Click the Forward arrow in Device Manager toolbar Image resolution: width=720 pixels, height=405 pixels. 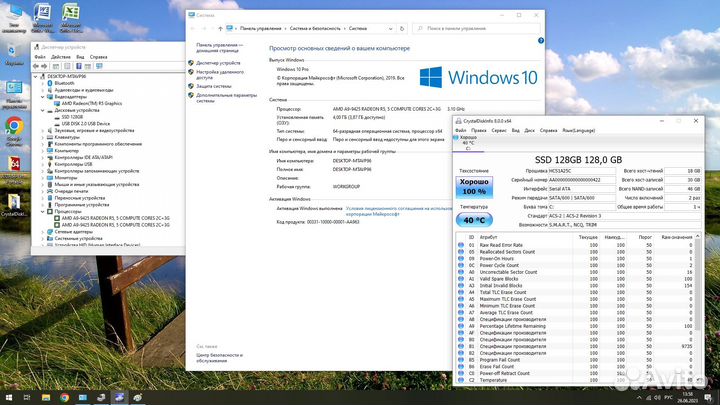pos(44,66)
